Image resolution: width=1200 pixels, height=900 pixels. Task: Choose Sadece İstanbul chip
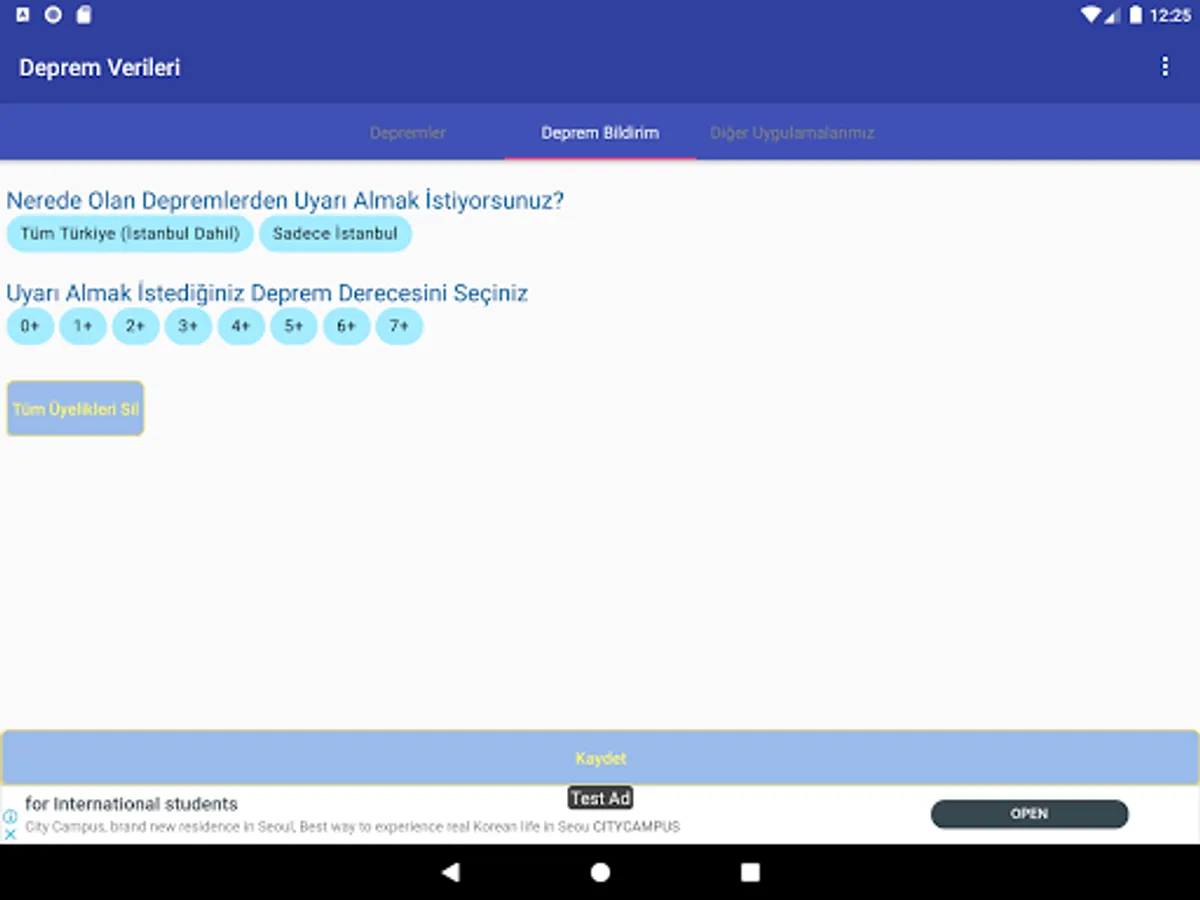(x=335, y=234)
